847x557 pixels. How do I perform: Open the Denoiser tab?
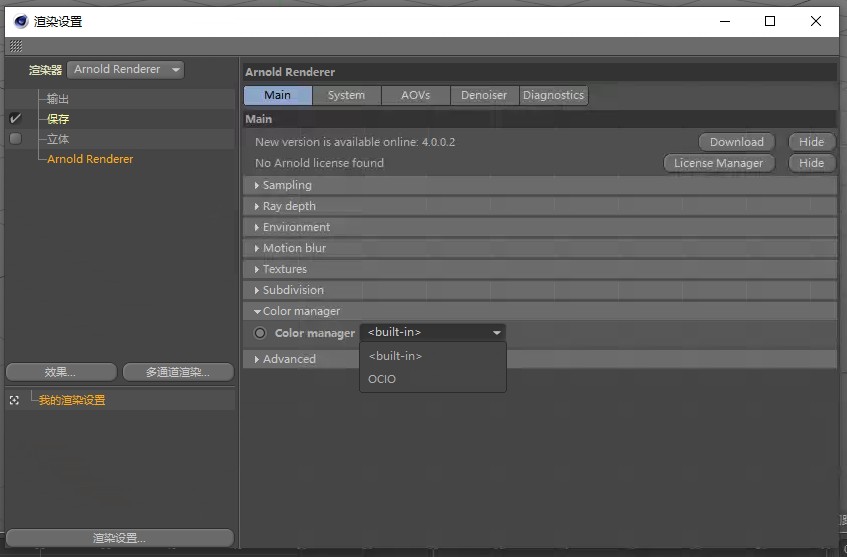click(484, 95)
